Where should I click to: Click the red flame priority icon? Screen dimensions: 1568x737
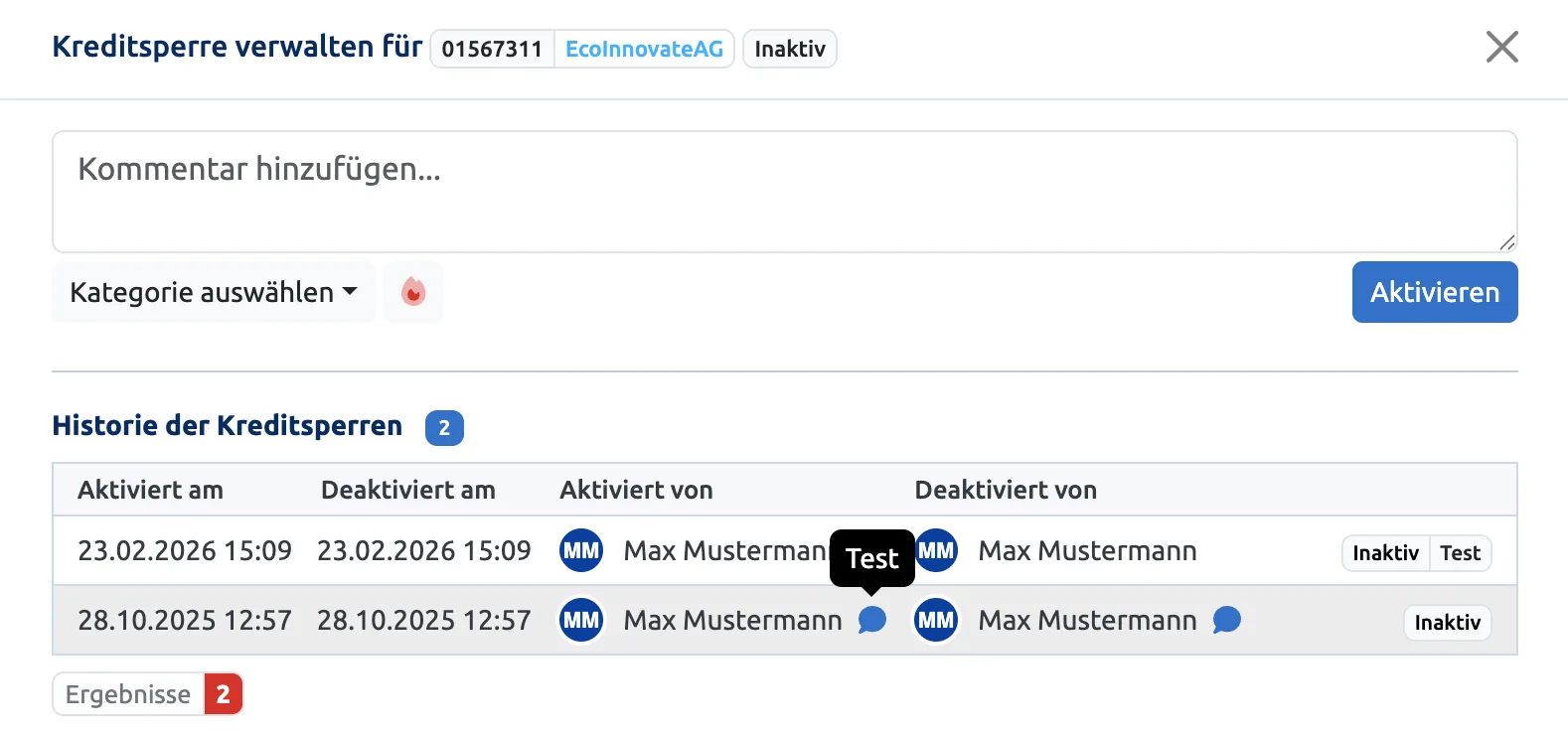point(413,292)
